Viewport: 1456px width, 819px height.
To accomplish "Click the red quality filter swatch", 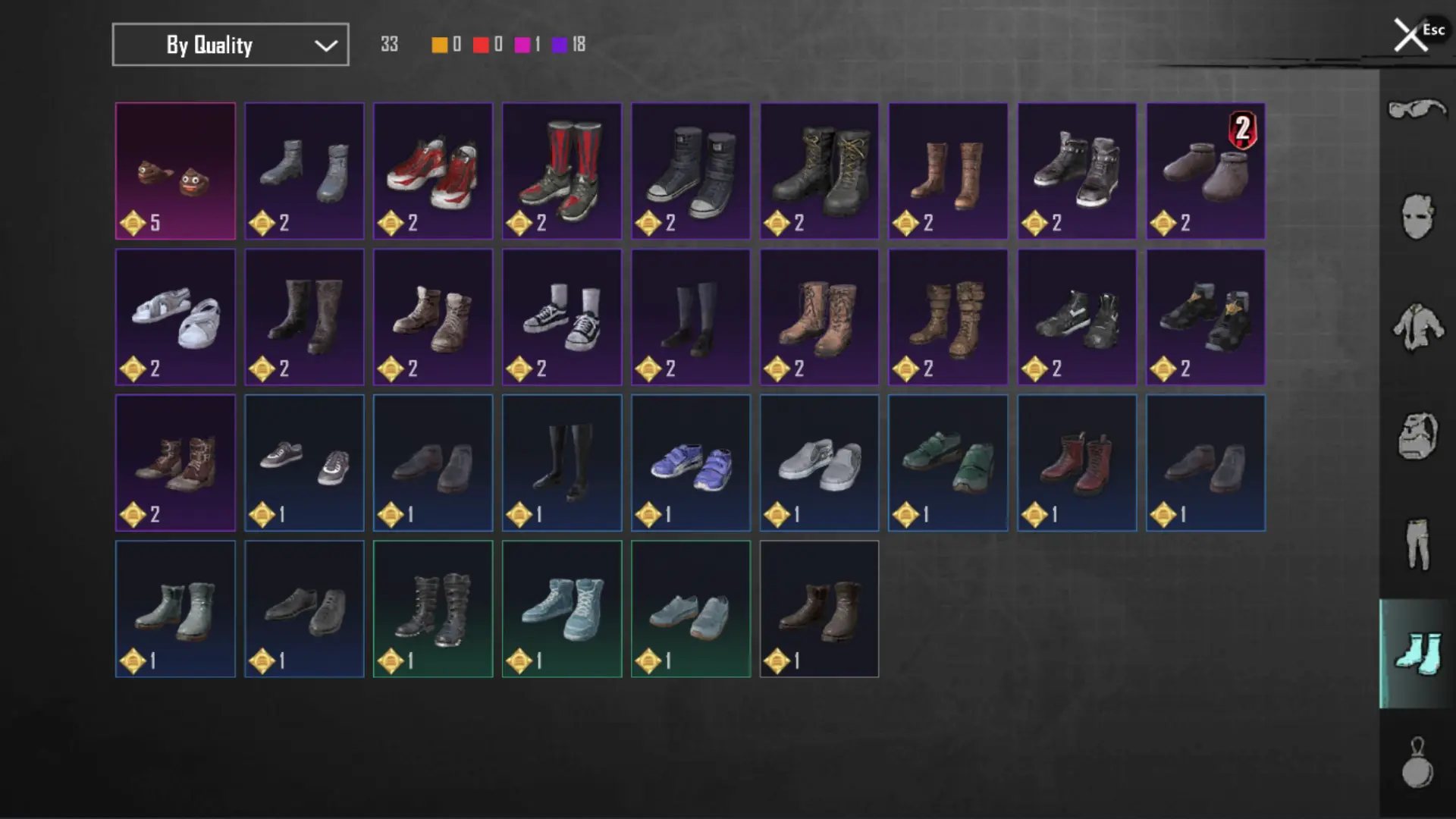I will tap(481, 45).
